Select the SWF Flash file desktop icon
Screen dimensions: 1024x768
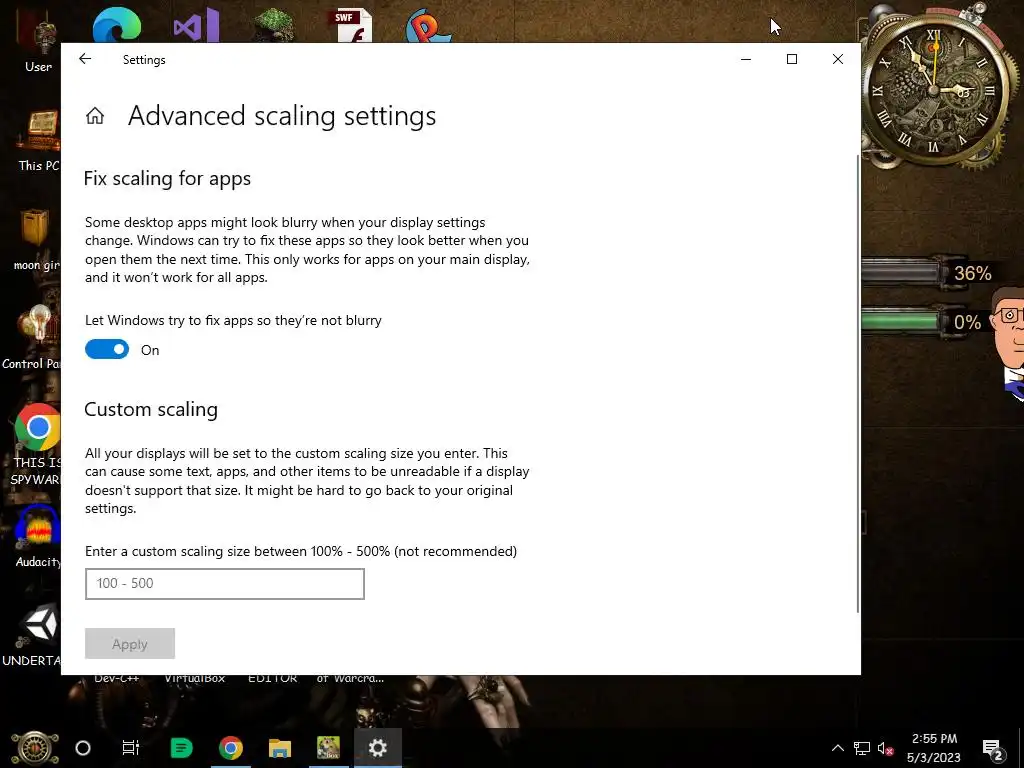pyautogui.click(x=353, y=25)
